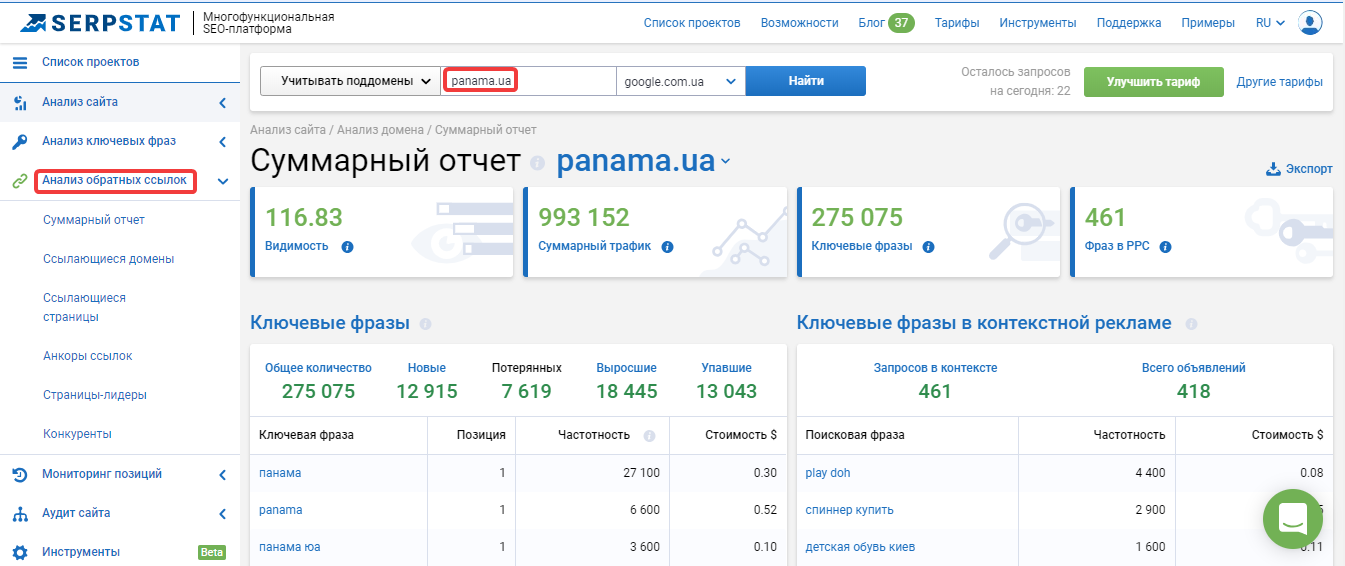Click the Blog badge showing 37
Image resolution: width=1345 pixels, height=566 pixels.
click(x=901, y=22)
